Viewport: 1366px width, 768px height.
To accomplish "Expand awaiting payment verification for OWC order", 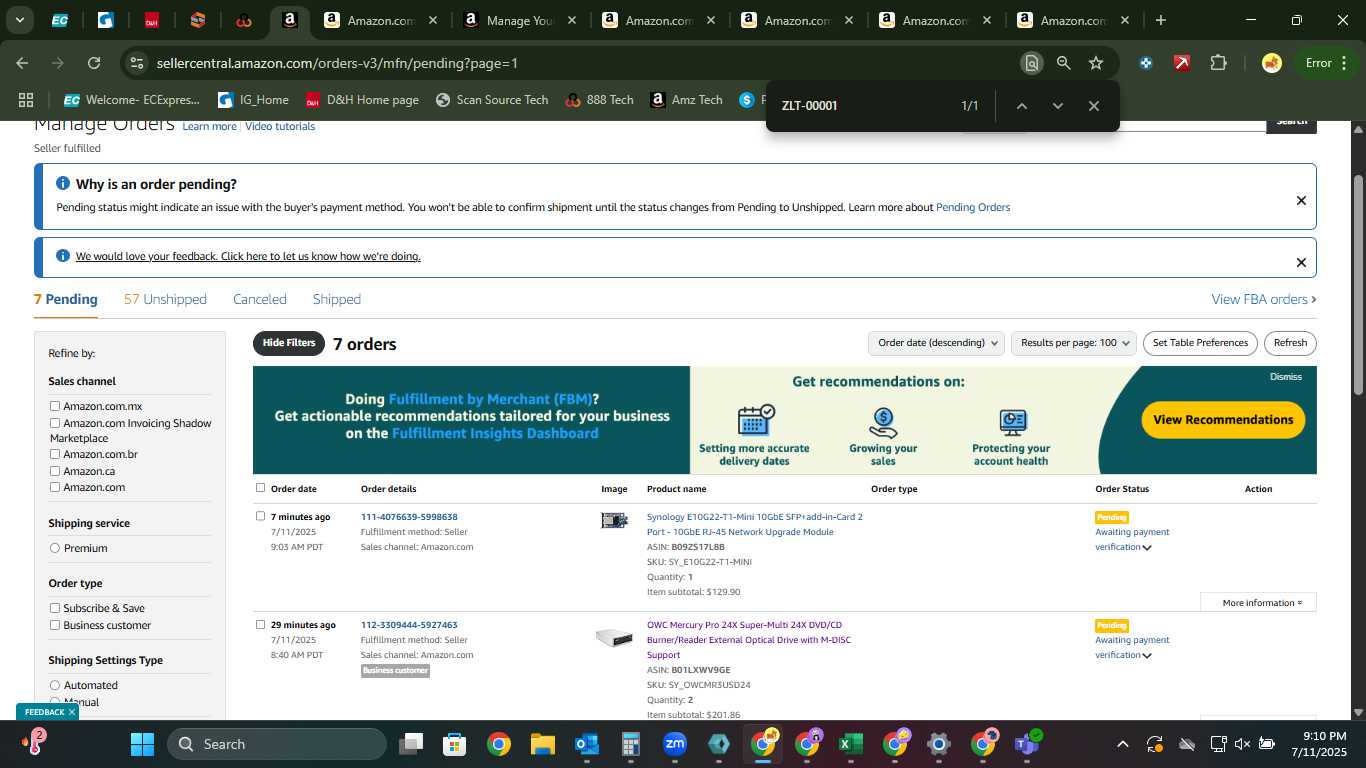I will point(1147,656).
